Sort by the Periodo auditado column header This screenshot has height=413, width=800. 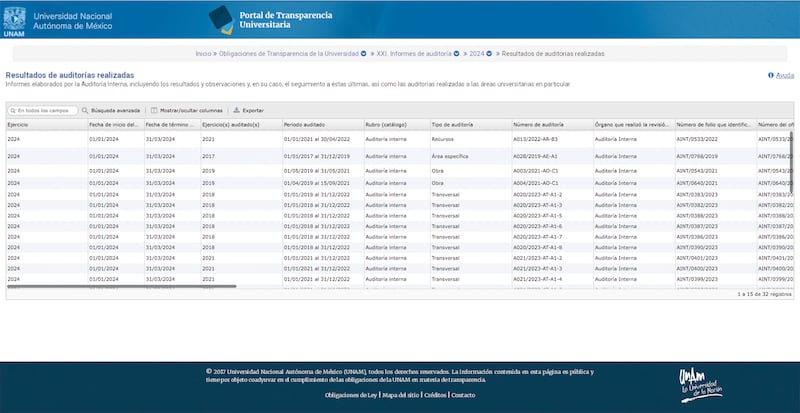click(304, 124)
